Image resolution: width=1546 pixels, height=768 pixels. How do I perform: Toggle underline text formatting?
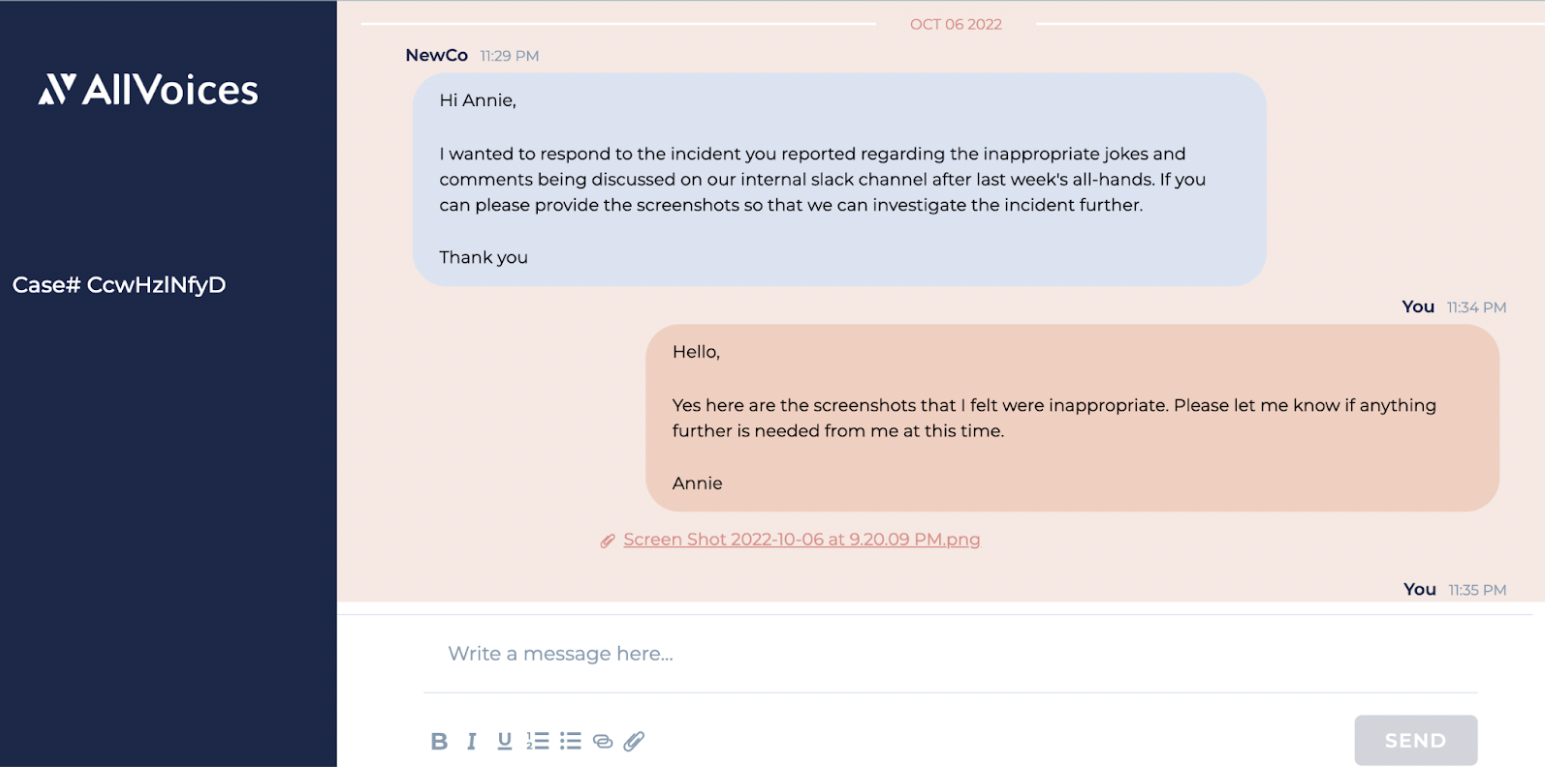pos(505,741)
